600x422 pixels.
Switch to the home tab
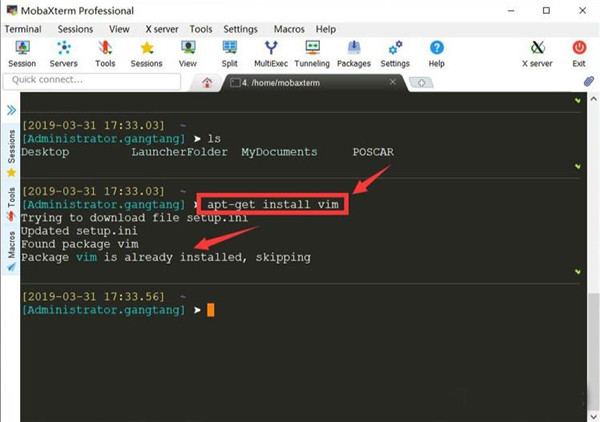click(207, 83)
